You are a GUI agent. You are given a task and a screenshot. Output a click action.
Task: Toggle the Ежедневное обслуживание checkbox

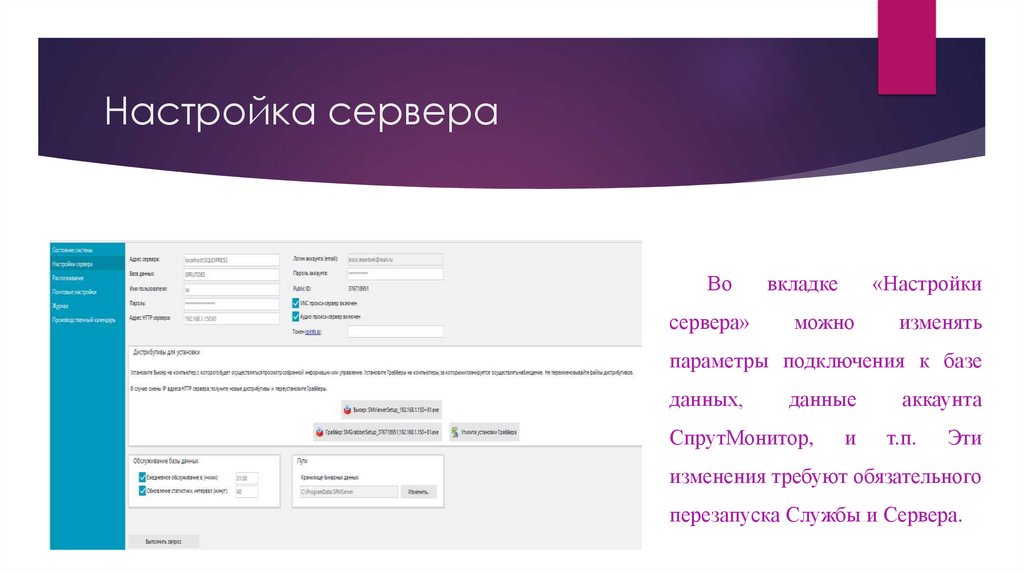pyautogui.click(x=142, y=477)
